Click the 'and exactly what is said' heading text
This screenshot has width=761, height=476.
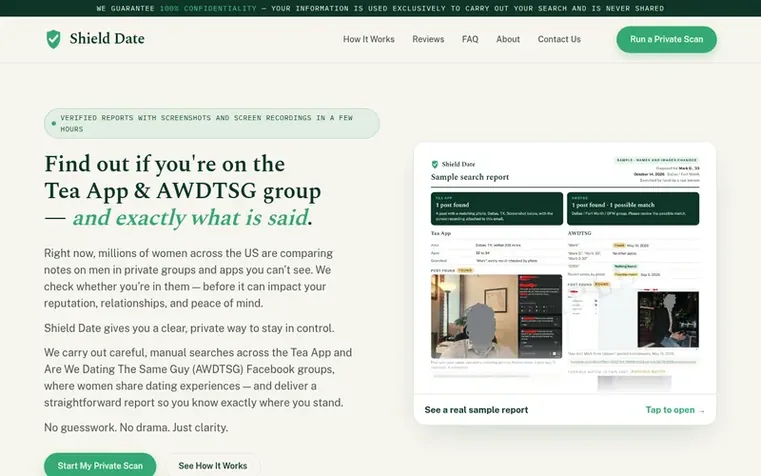point(190,217)
